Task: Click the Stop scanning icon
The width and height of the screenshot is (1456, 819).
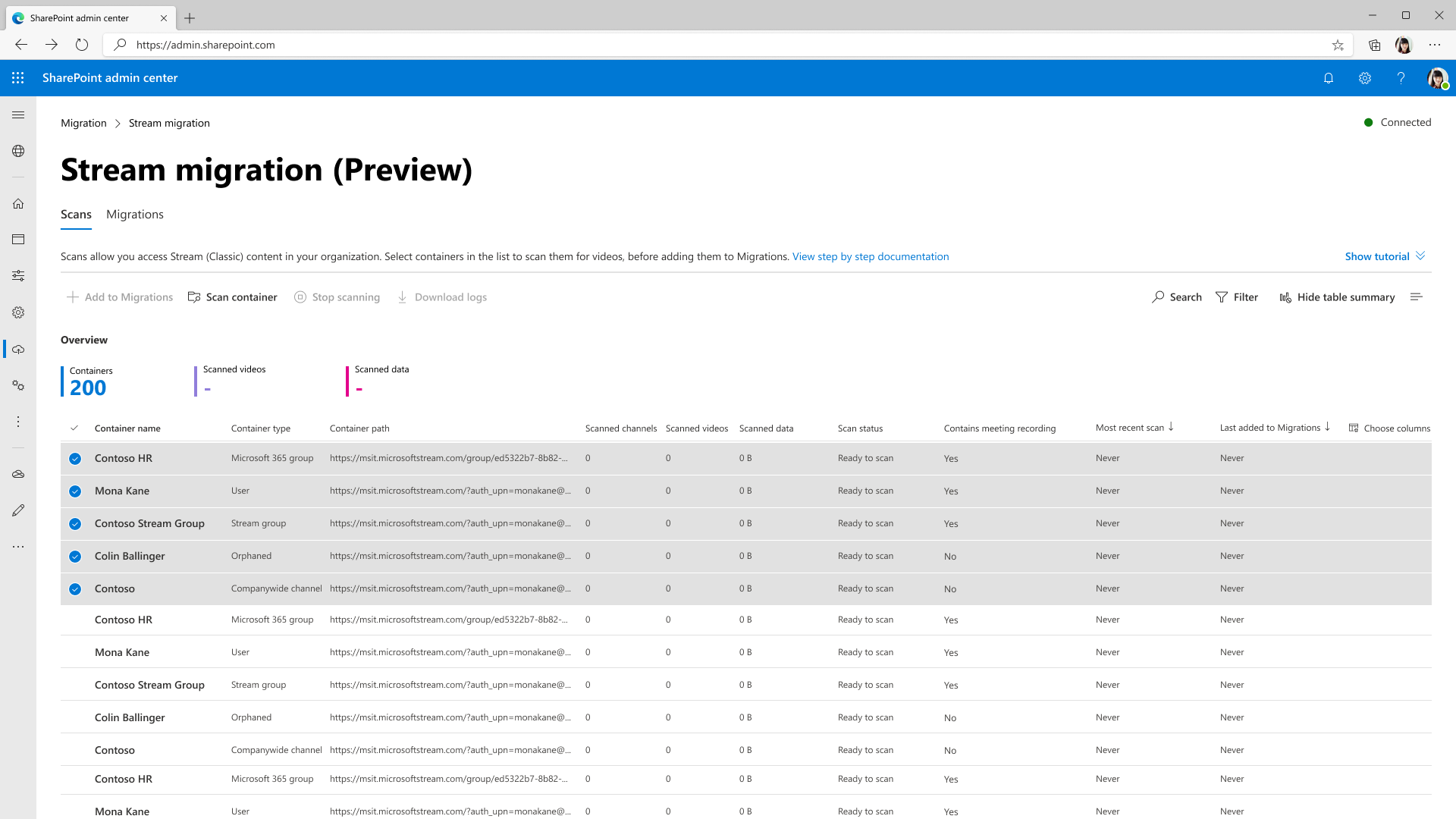Action: [301, 297]
